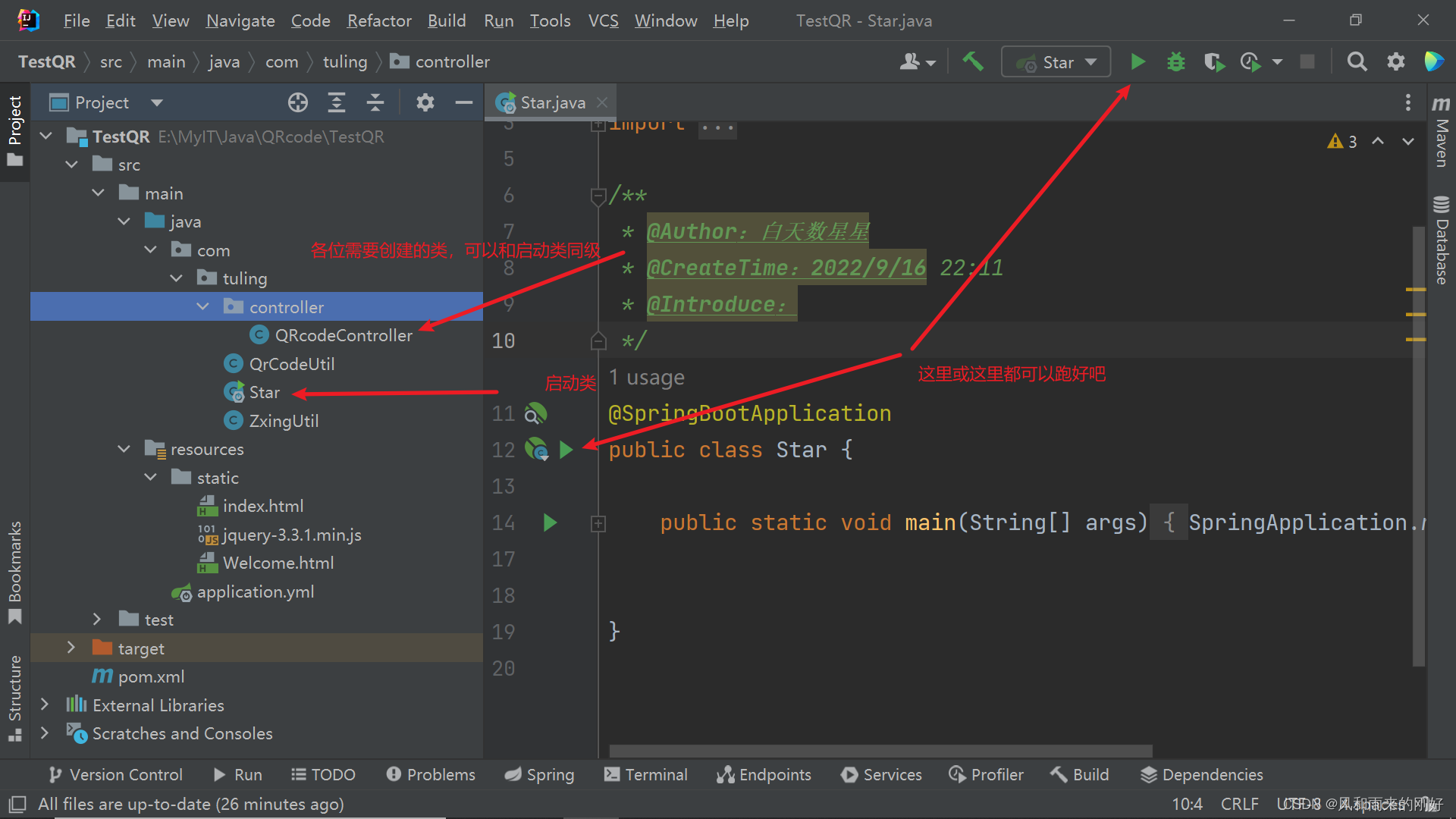
Task: Collapse All icon in Project panel
Action: [x=375, y=102]
